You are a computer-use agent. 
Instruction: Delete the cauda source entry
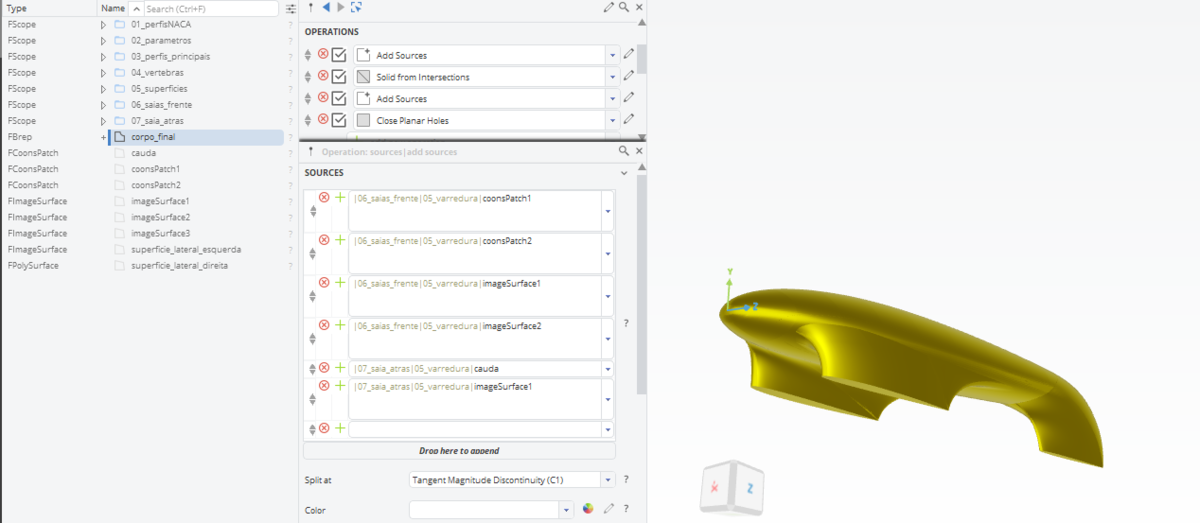tap(324, 368)
